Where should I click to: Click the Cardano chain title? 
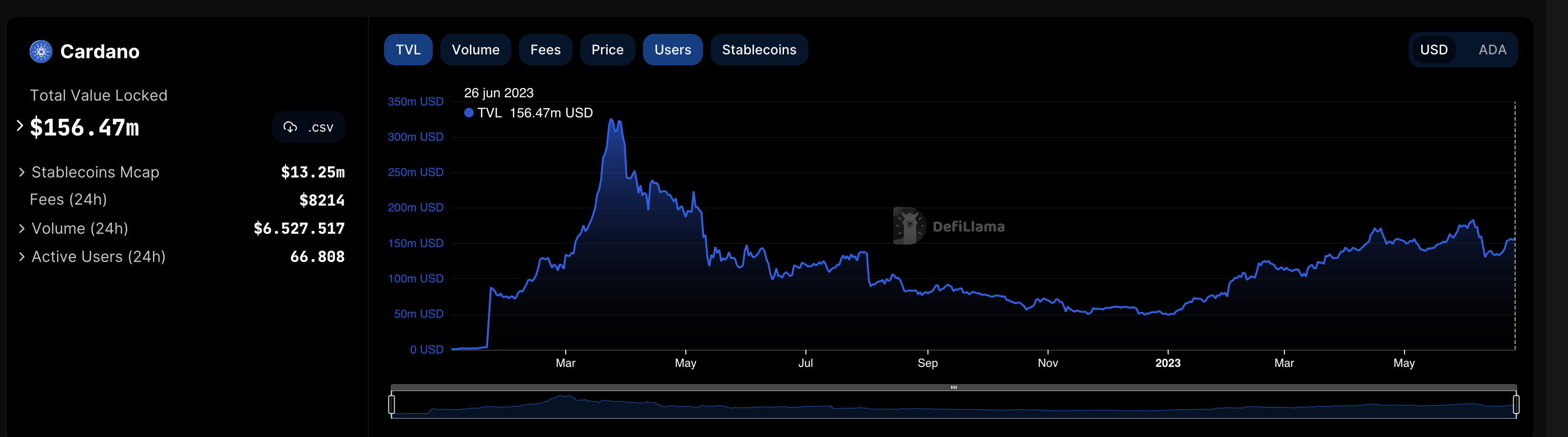click(100, 52)
